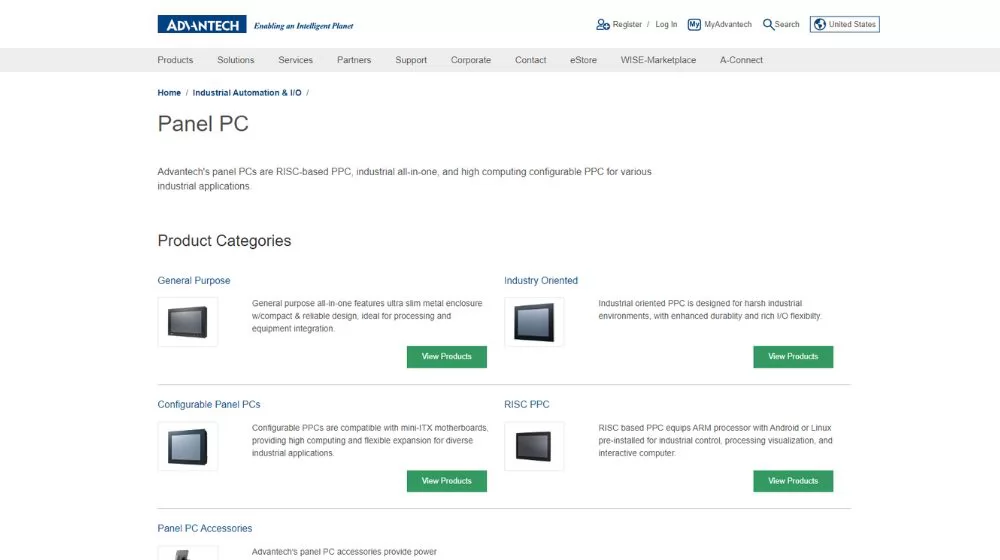This screenshot has height=560, width=1000.
Task: Click the Product Categories heading
Action: click(224, 241)
